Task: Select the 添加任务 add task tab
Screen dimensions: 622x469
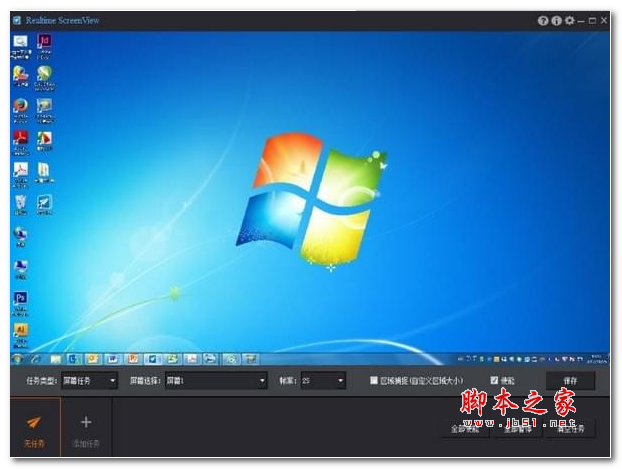Action: [x=86, y=427]
